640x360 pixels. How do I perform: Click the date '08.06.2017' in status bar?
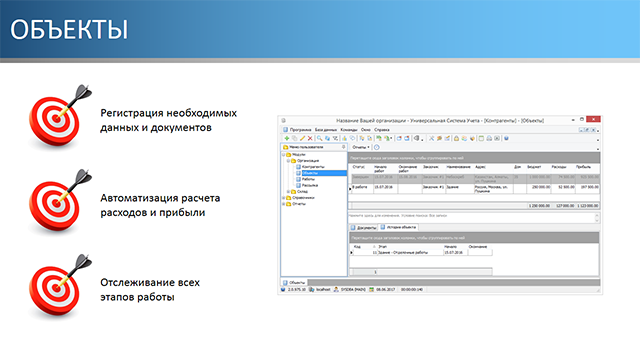[x=385, y=289]
